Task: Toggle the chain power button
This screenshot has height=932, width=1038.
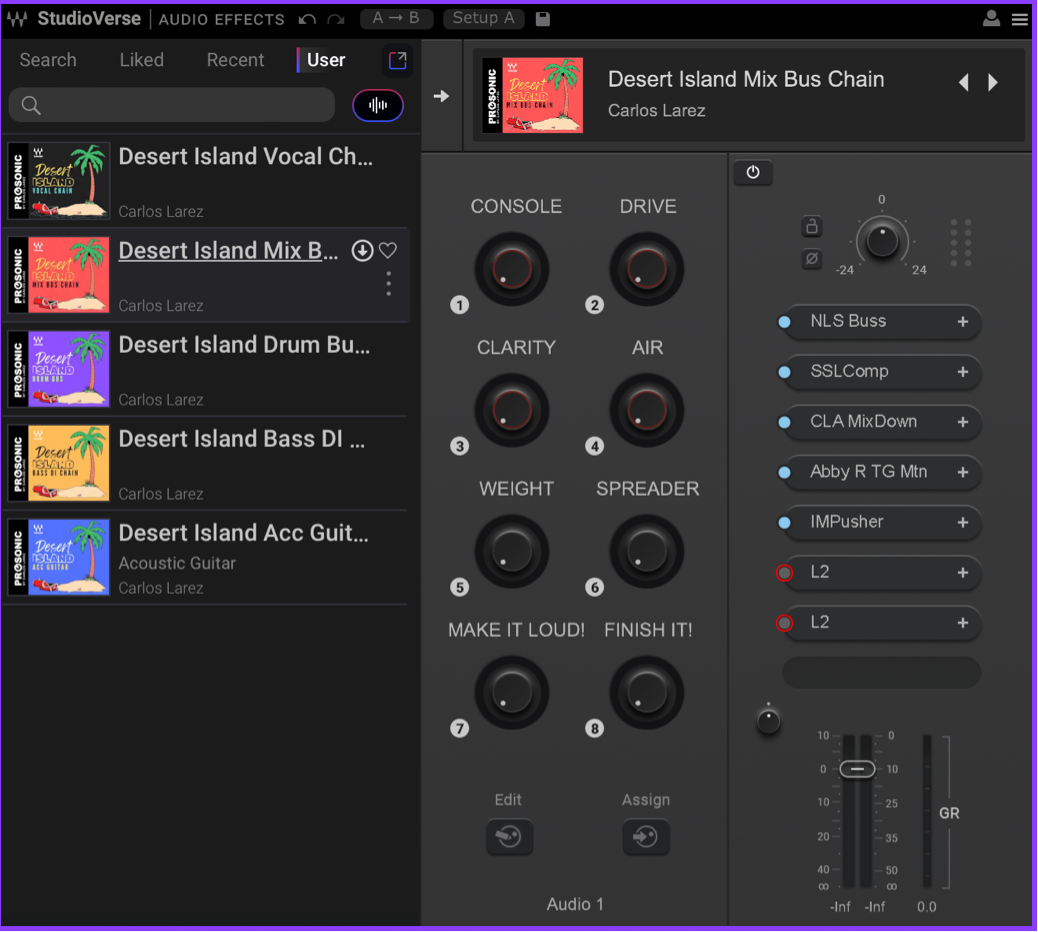Action: (753, 172)
